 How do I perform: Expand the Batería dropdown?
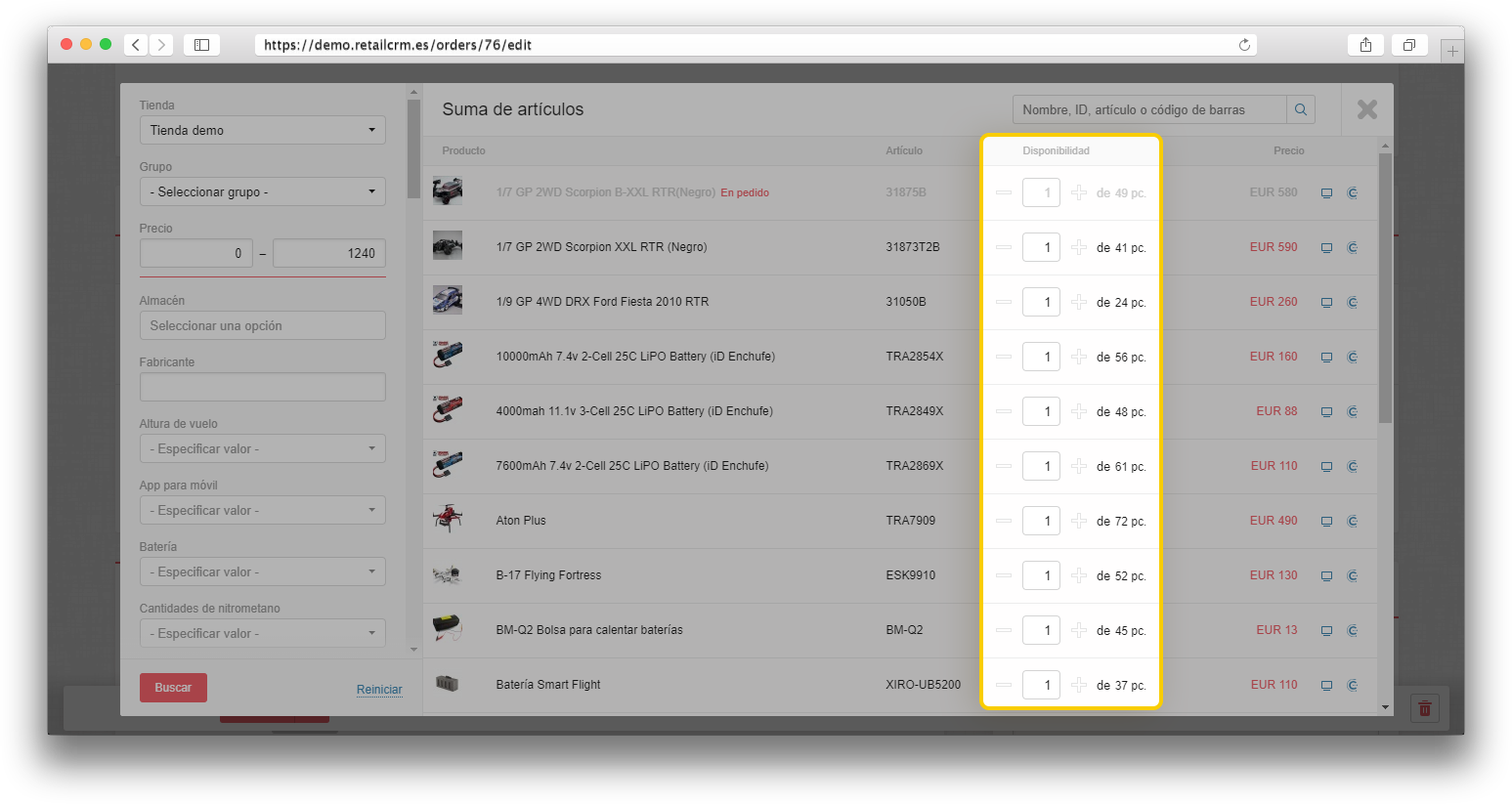pos(262,571)
